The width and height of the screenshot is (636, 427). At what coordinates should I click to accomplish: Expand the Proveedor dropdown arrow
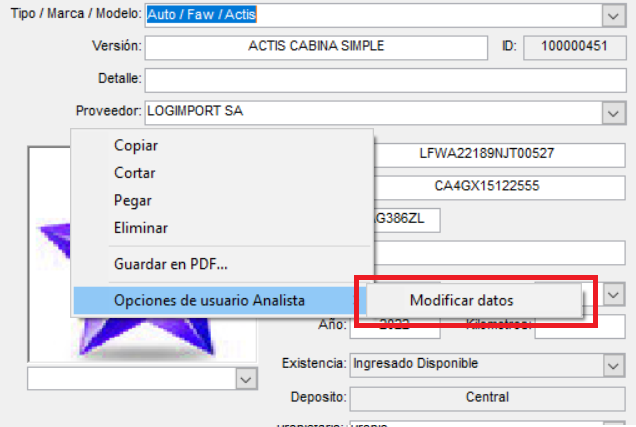coord(613,112)
